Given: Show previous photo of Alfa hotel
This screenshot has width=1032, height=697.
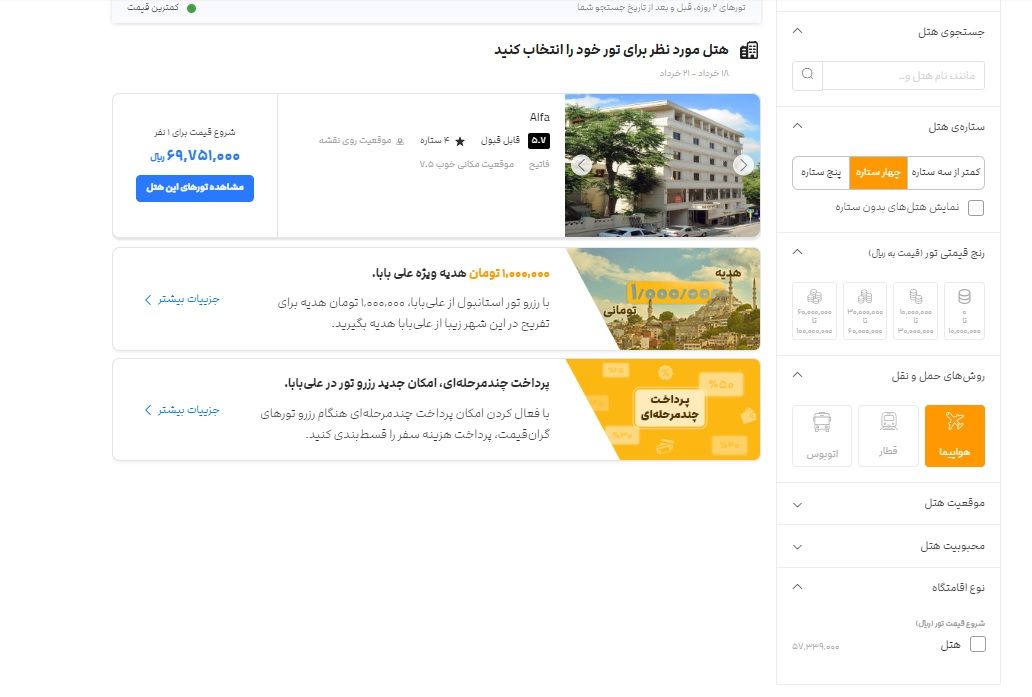Looking at the screenshot, I should click(581, 165).
